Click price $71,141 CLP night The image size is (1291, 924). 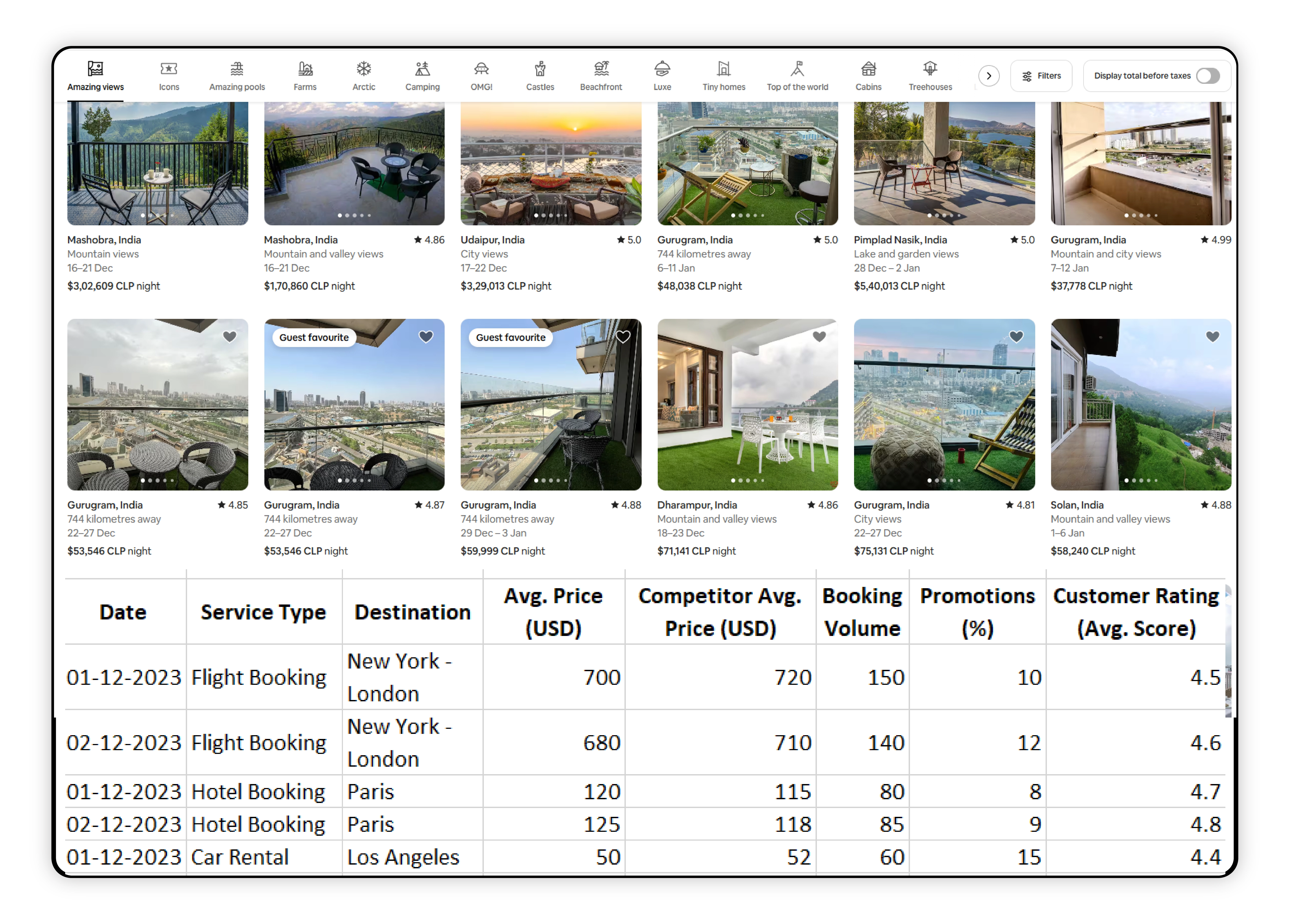click(x=696, y=551)
